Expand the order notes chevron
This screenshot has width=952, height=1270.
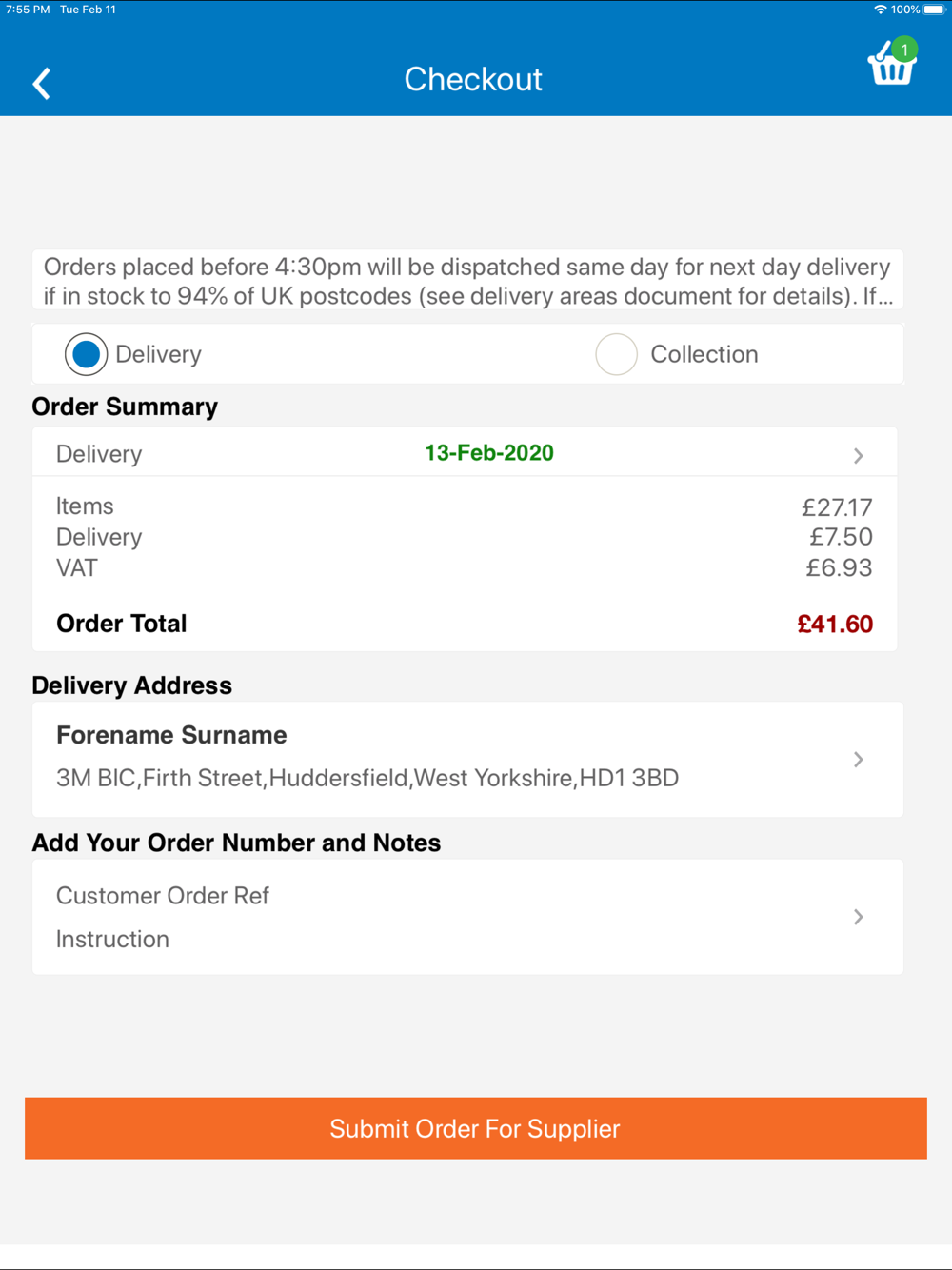(859, 917)
